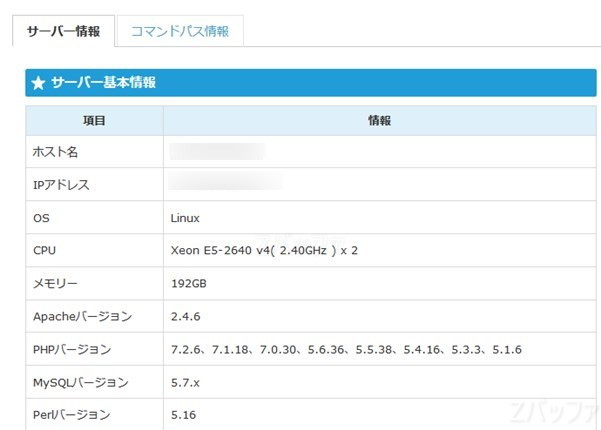Select the メモリー row label
The width and height of the screenshot is (601, 430).
[55, 284]
